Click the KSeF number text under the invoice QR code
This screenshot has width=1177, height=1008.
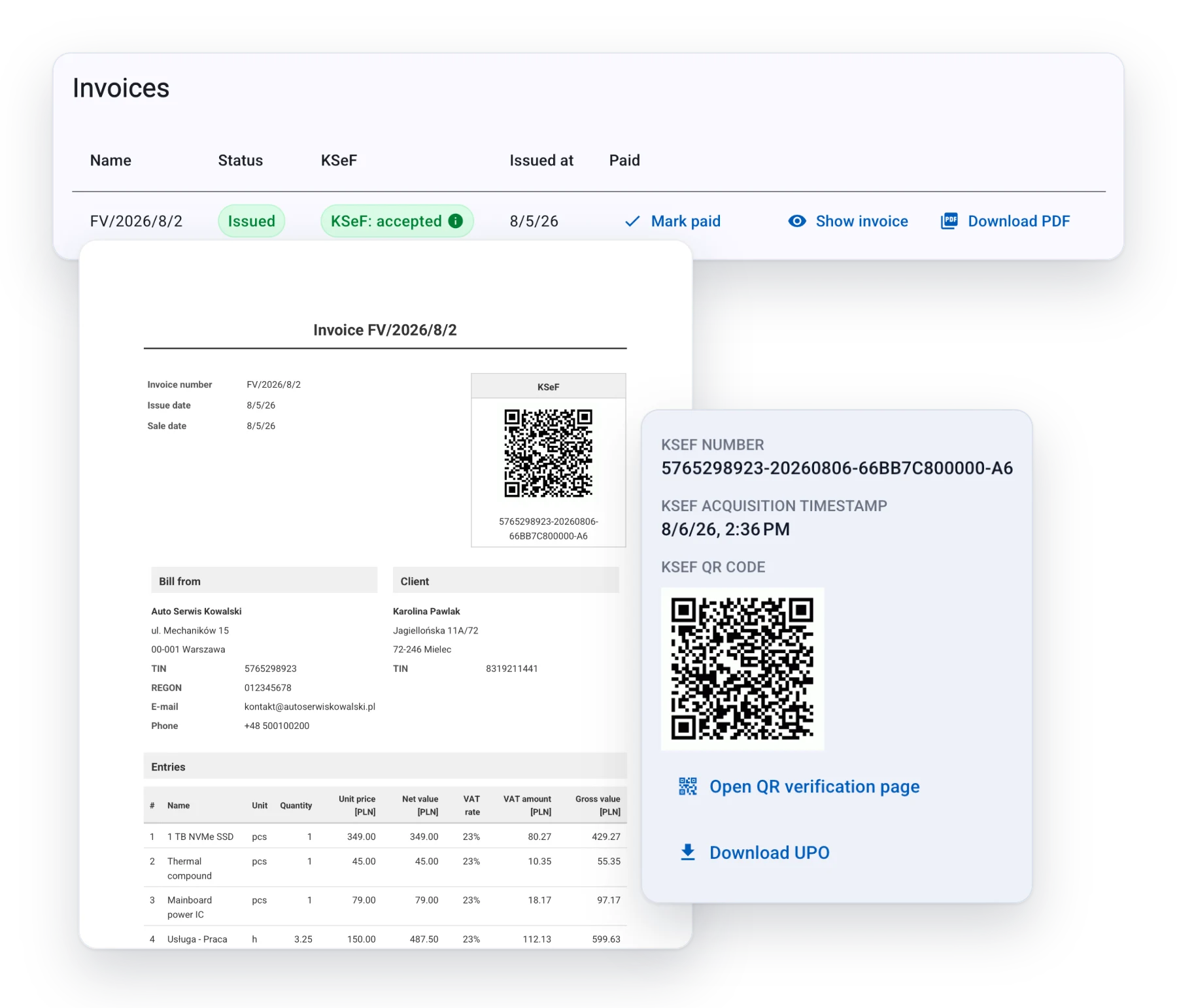point(549,529)
